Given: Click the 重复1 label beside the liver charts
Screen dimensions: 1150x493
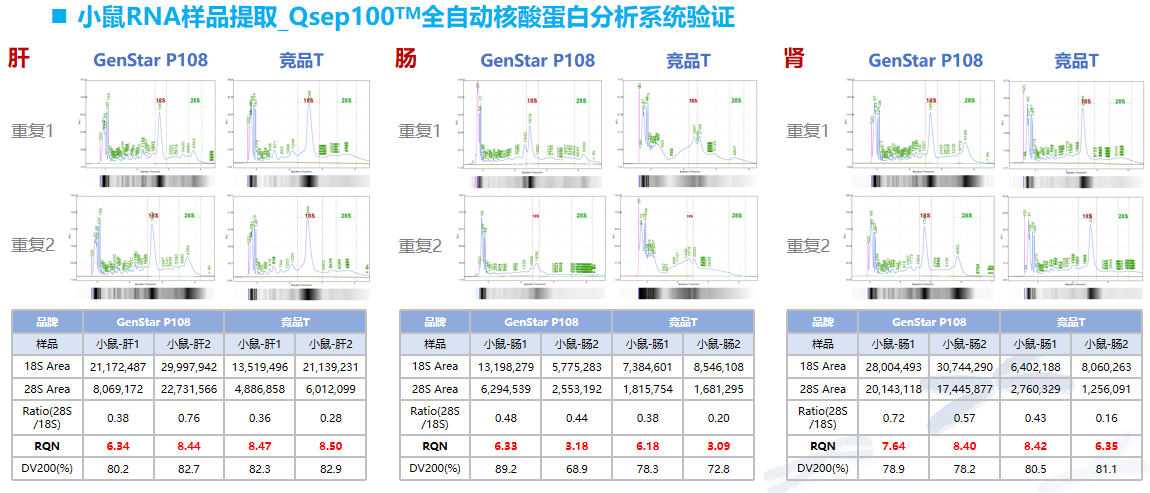Looking at the screenshot, I should click(x=34, y=131).
